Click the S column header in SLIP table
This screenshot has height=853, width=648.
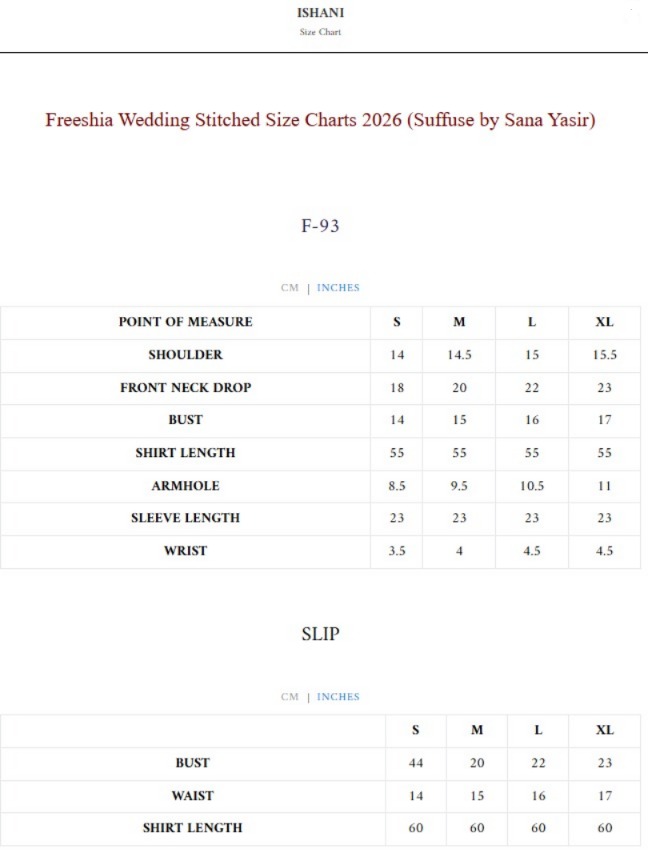coord(416,730)
